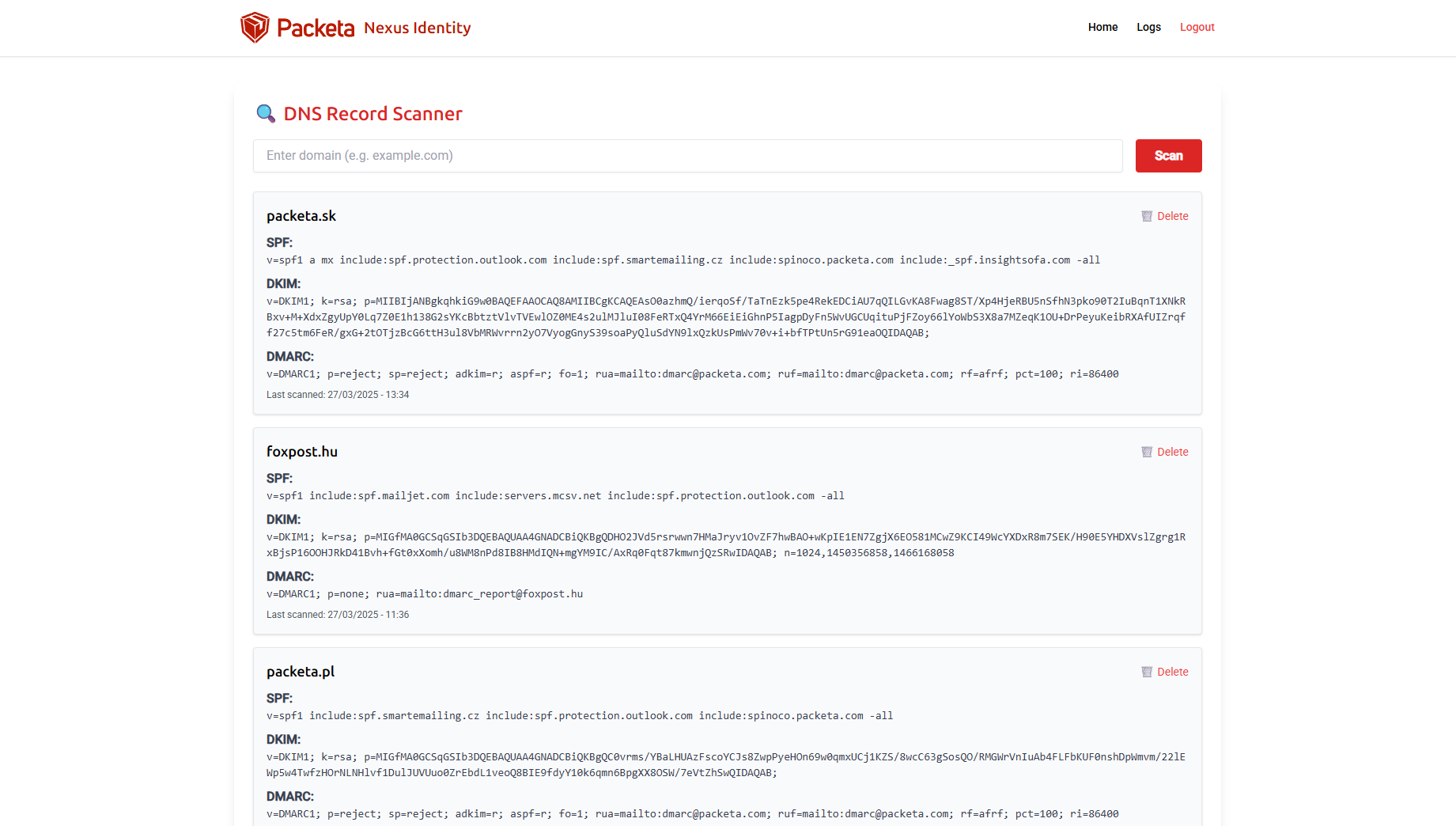
Task: Open the Logs page in navigation
Action: click(x=1148, y=27)
